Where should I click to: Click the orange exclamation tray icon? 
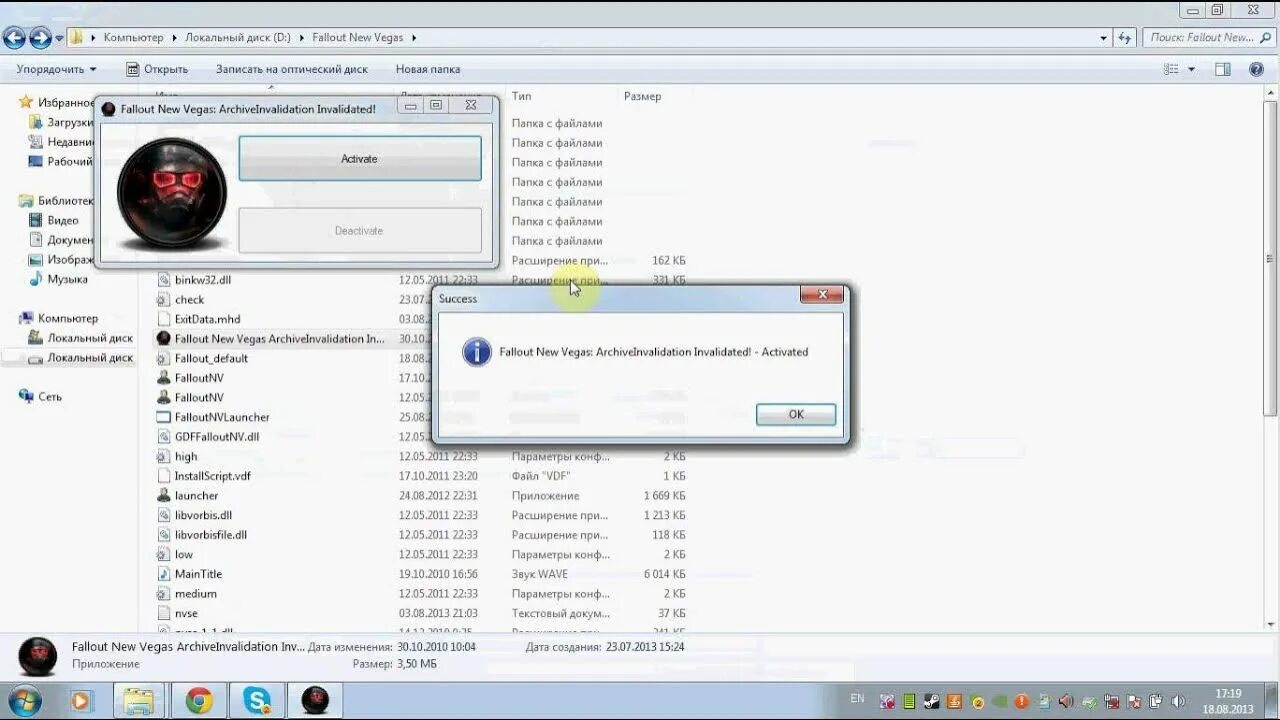[1022, 702]
